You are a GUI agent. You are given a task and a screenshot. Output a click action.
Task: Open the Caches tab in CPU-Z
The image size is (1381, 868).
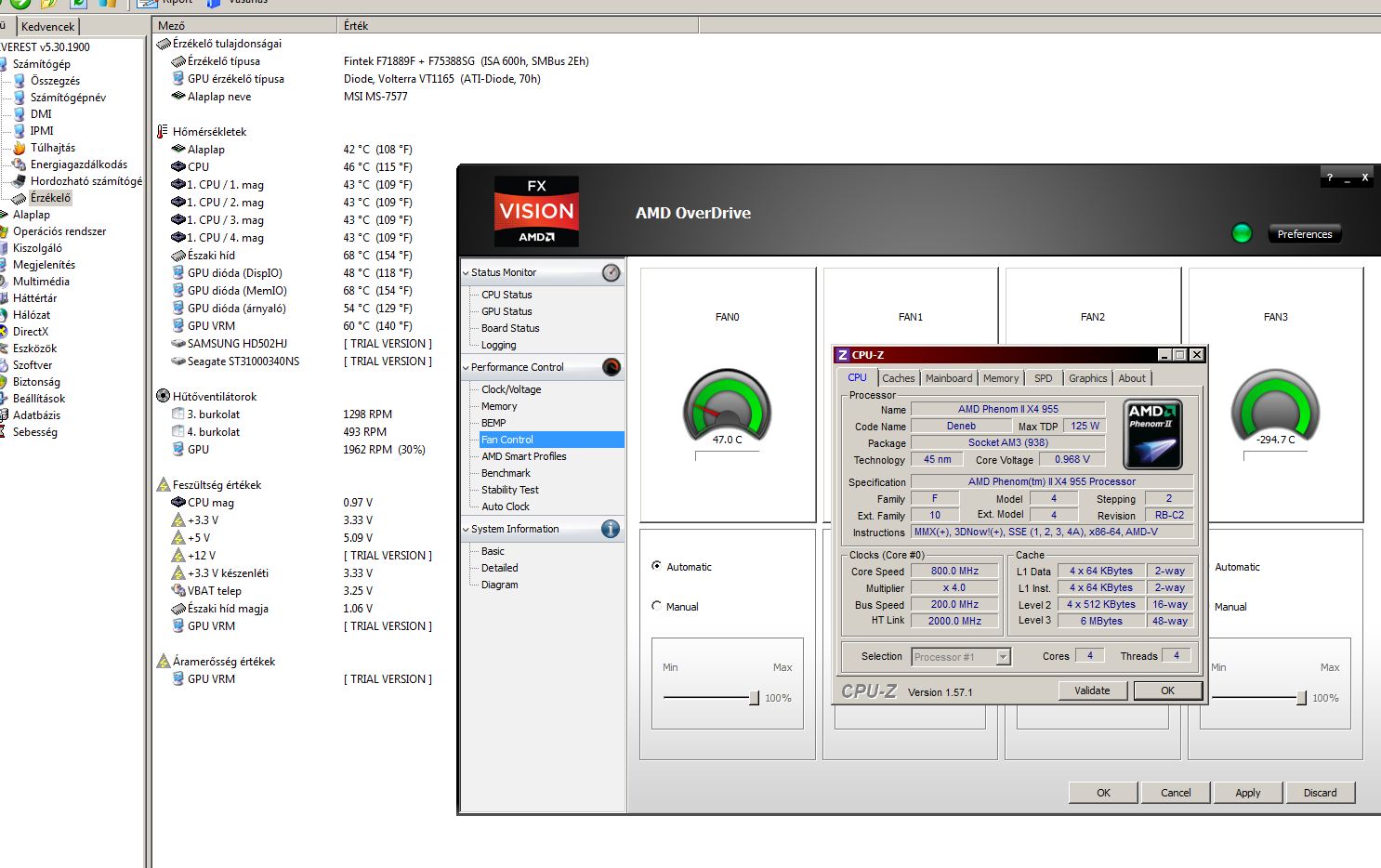pos(898,378)
